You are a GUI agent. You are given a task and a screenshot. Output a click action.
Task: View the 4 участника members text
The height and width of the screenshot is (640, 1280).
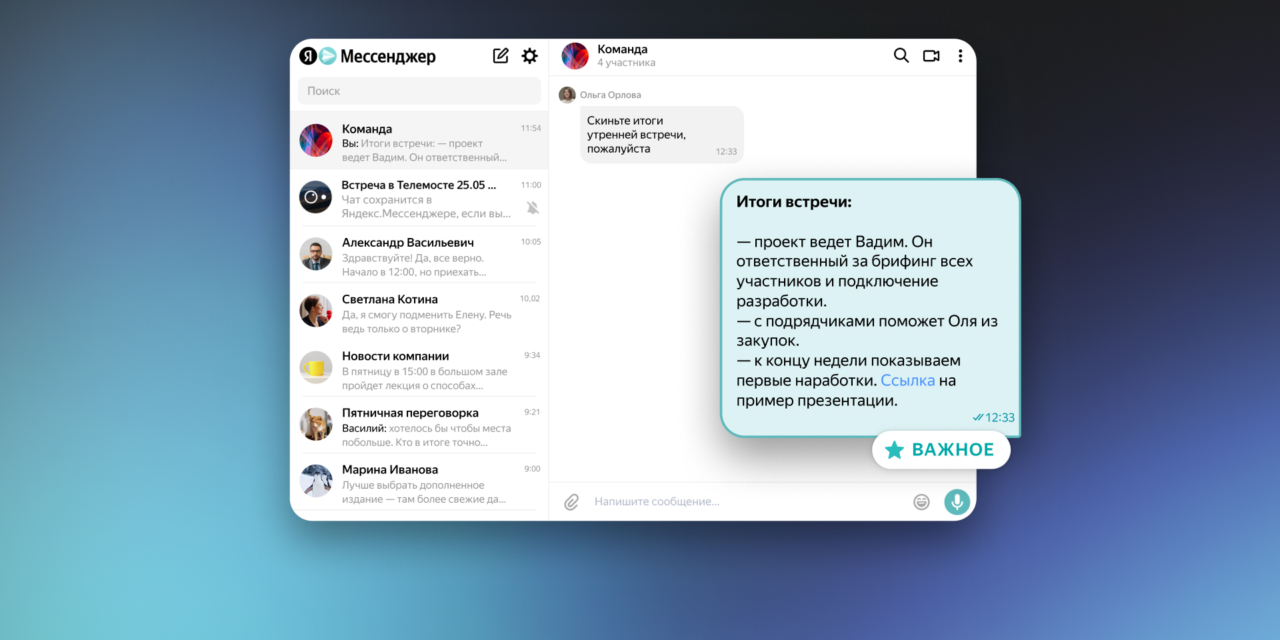(x=626, y=63)
